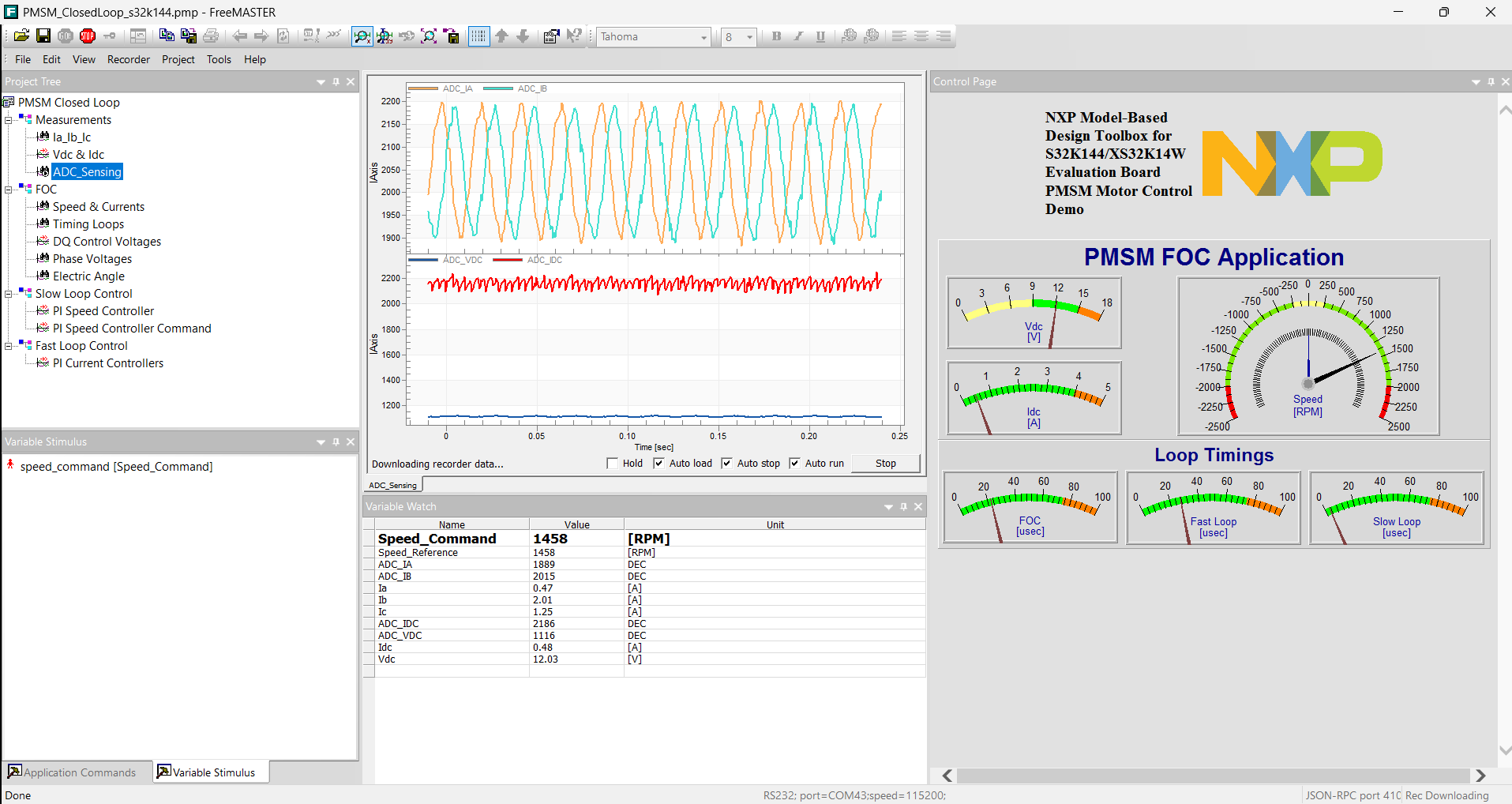Click the Copy icon in the toolbar

167,36
